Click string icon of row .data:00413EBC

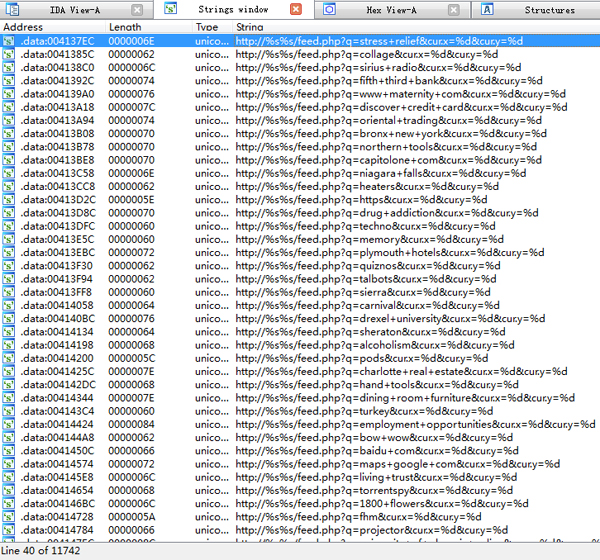point(9,253)
